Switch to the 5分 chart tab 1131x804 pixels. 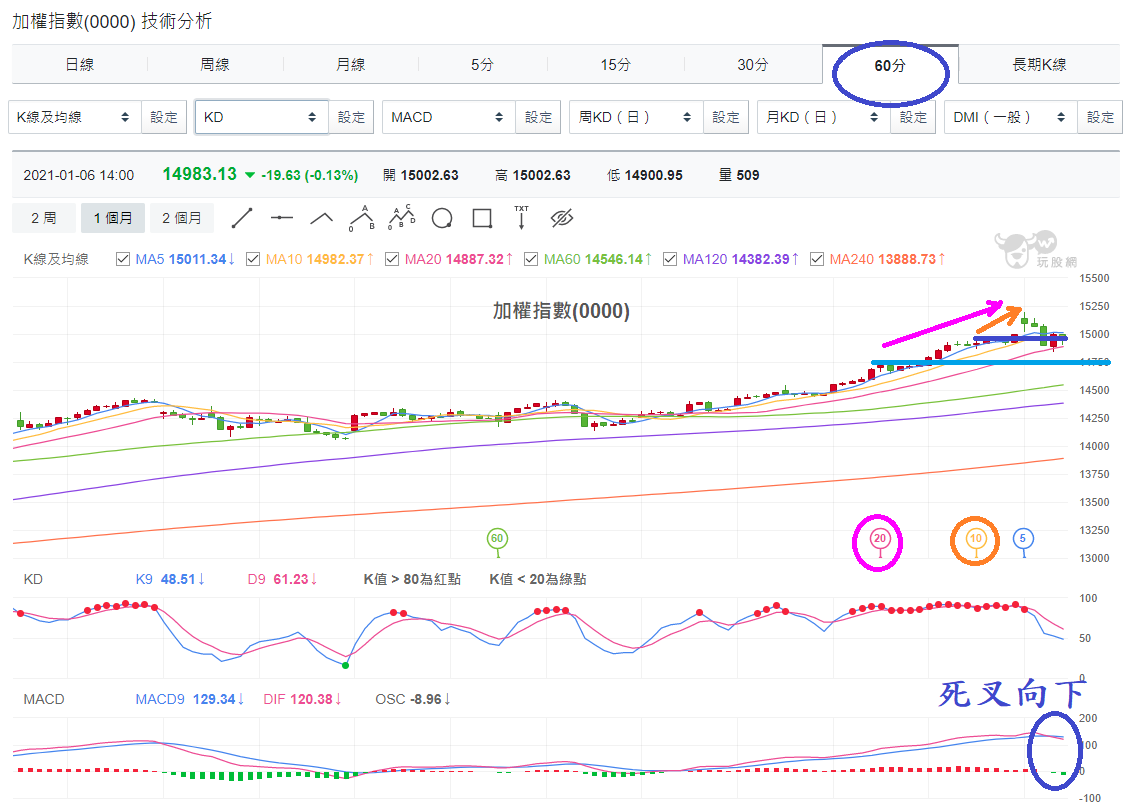click(483, 65)
